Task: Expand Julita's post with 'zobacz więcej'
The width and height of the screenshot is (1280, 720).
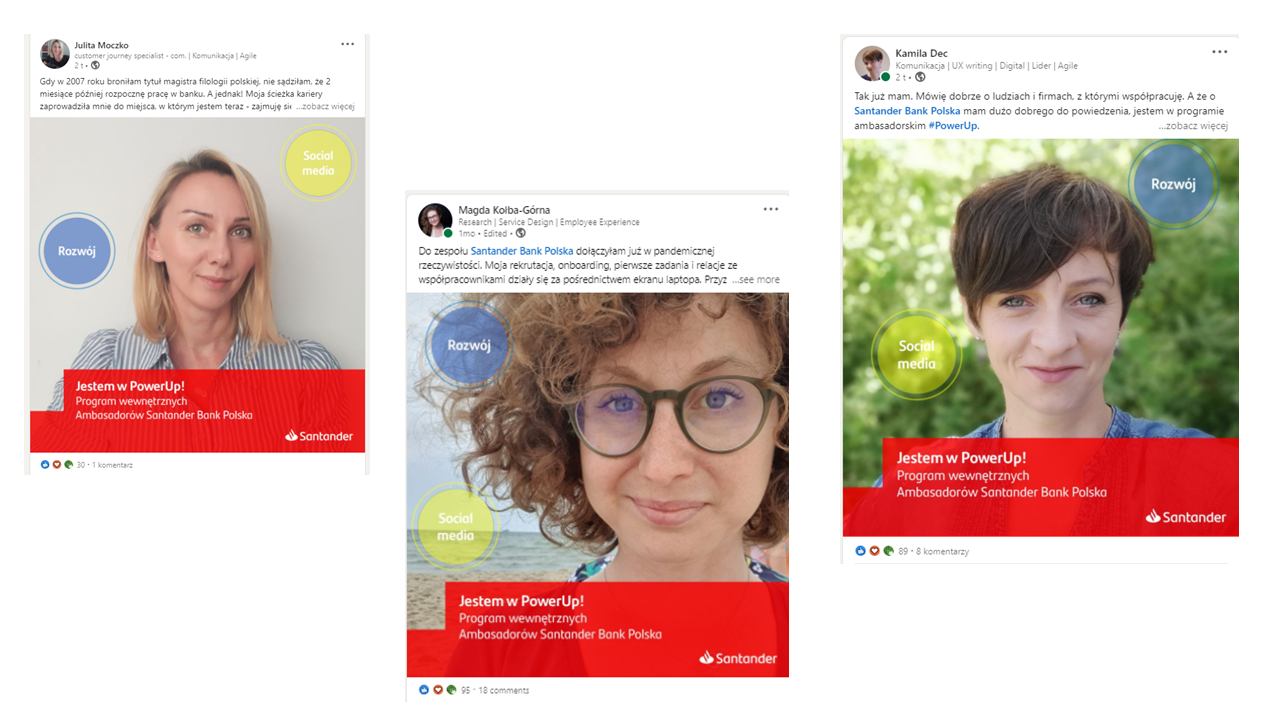Action: coord(325,106)
